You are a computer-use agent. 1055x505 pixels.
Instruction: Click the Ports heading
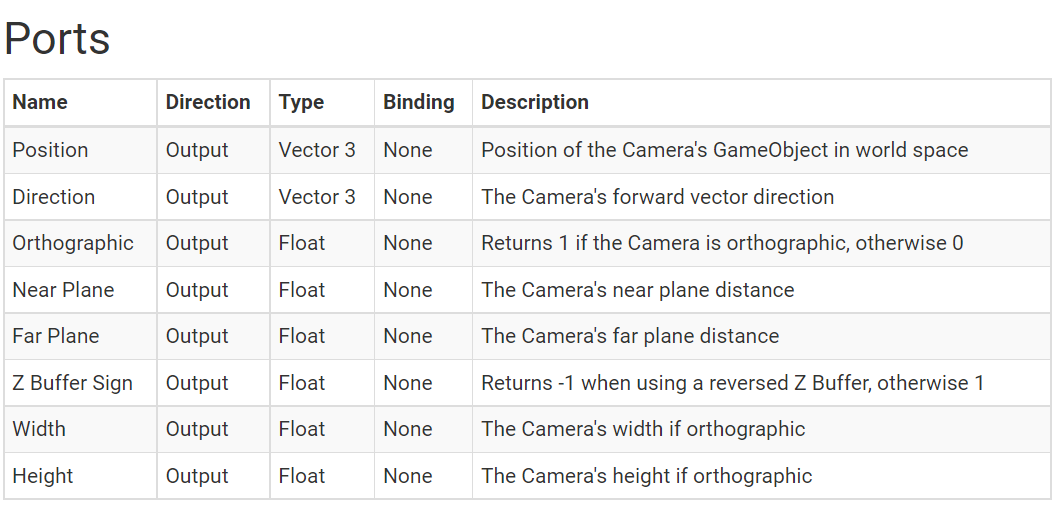pos(57,38)
